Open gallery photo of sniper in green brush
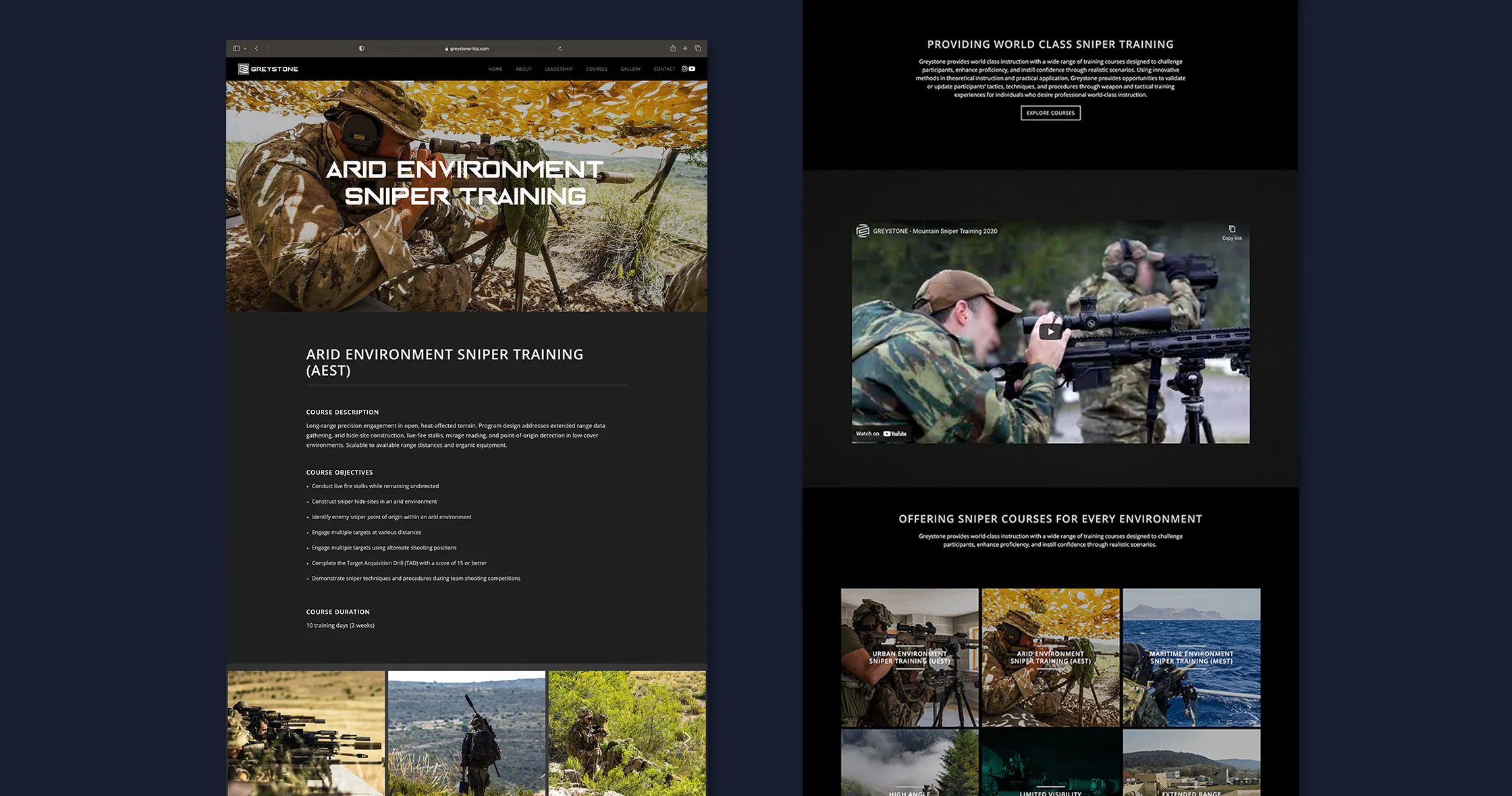 [627, 733]
